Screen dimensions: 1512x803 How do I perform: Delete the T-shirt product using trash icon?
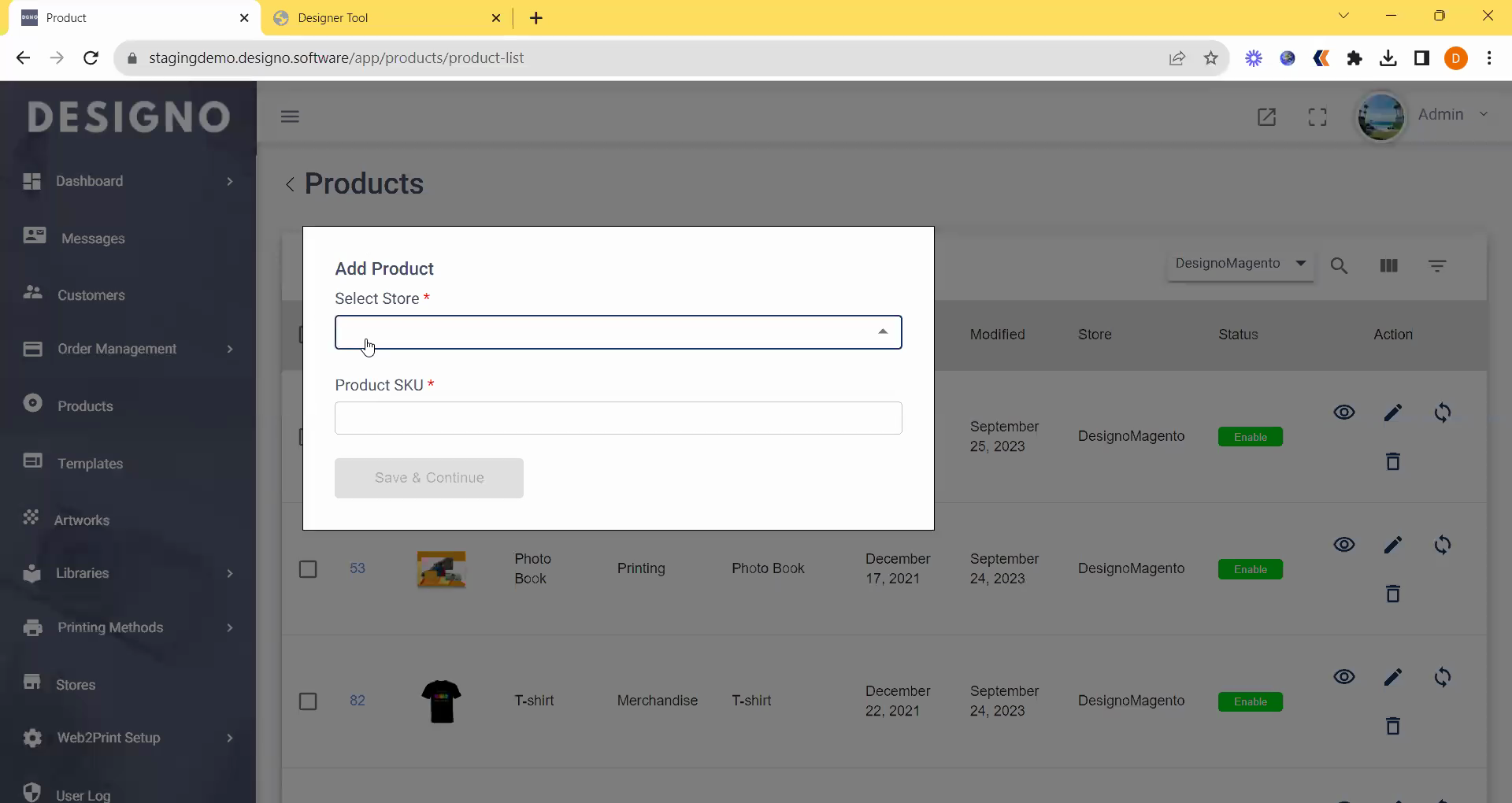coord(1392,726)
